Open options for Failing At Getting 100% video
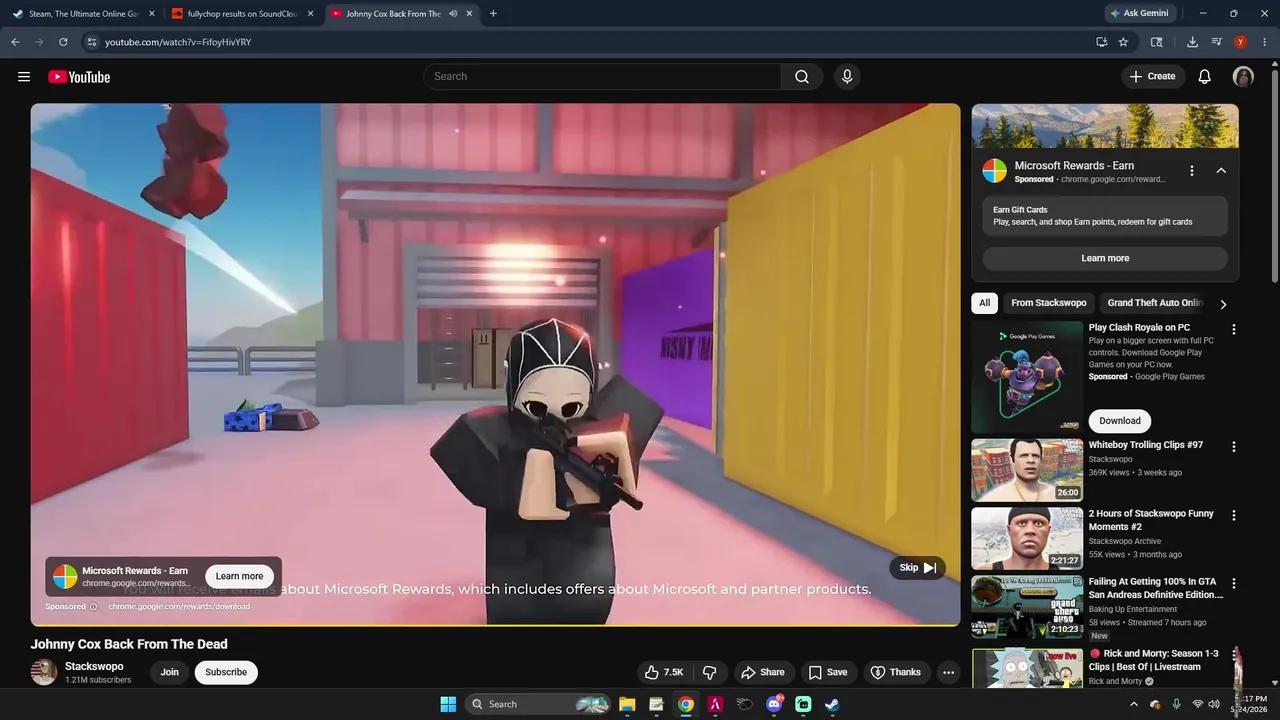The image size is (1280, 720). tap(1233, 583)
